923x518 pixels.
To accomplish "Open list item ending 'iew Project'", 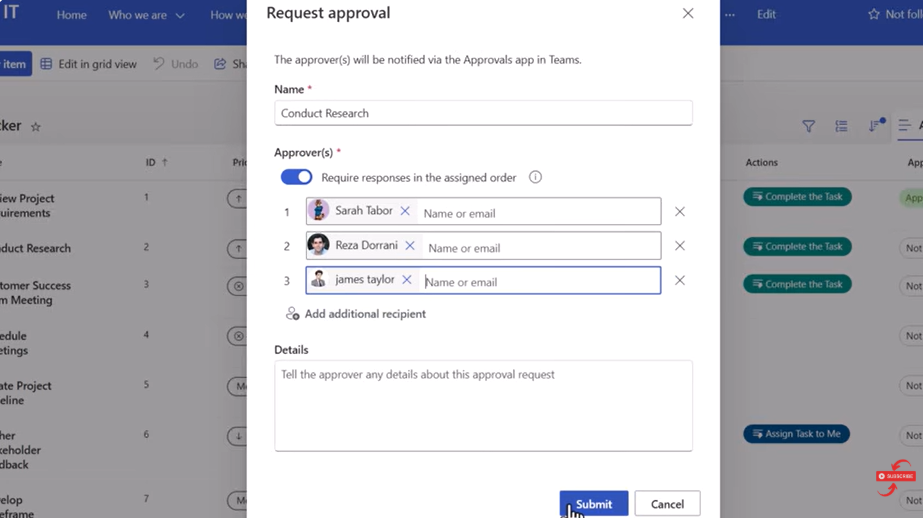I will (27, 205).
